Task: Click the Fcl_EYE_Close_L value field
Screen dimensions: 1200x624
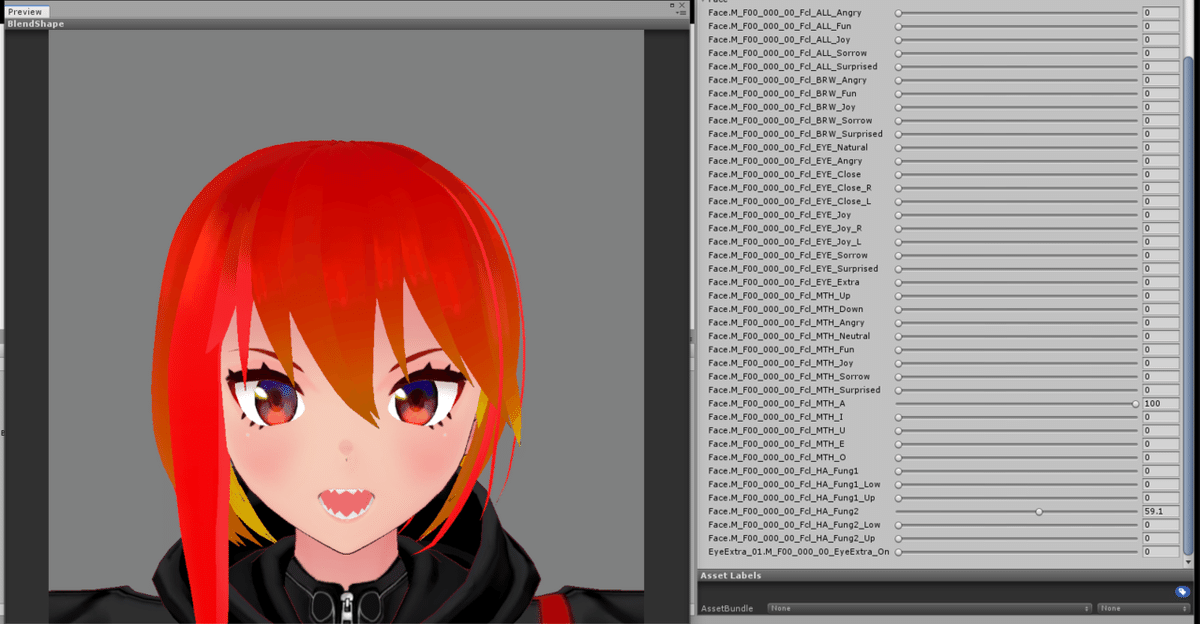Action: click(x=1161, y=201)
